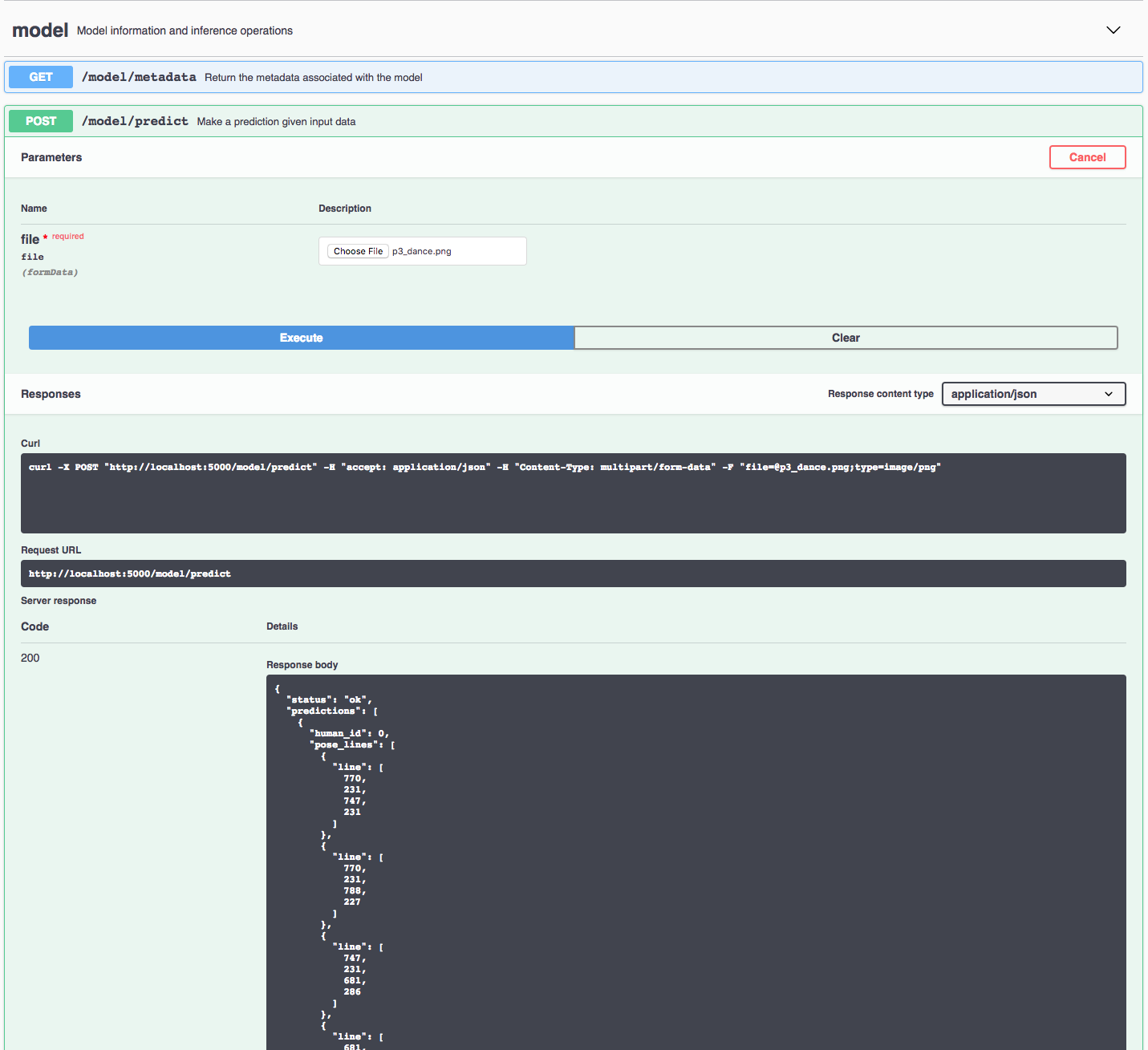Click the response code 200
1148x1050 pixels.
tap(30, 658)
